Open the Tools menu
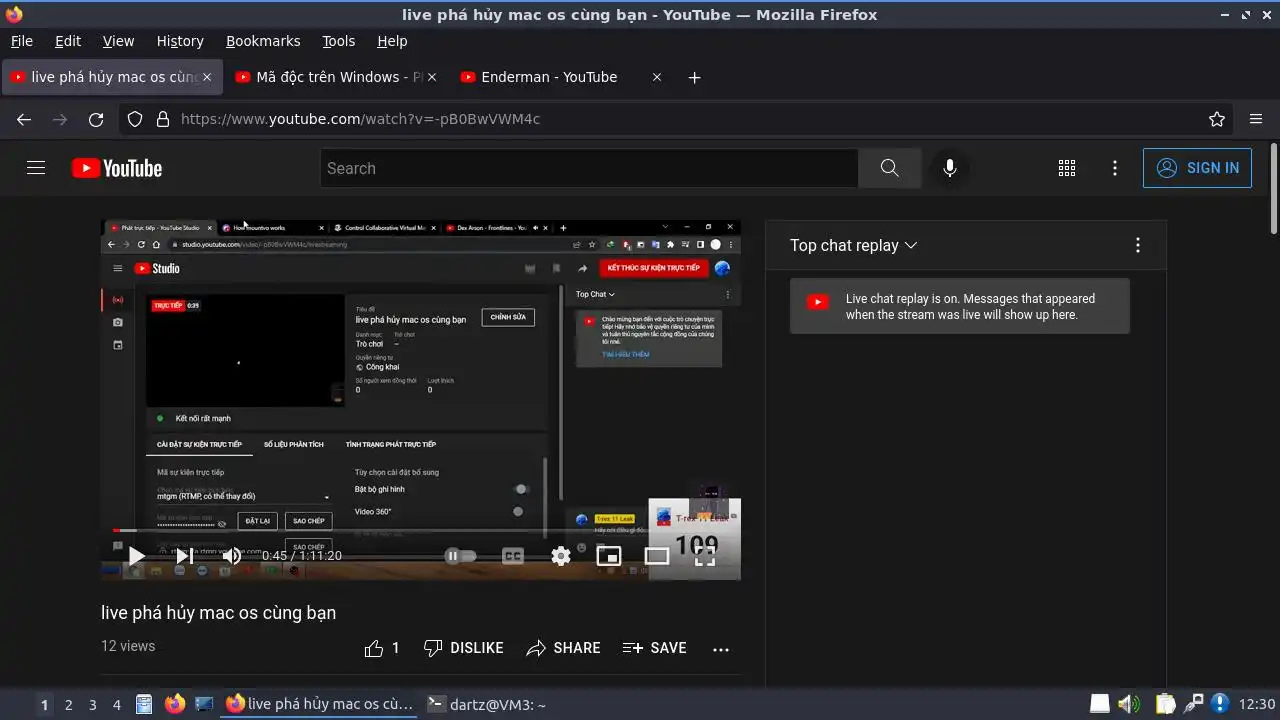1280x720 pixels. [x=338, y=41]
